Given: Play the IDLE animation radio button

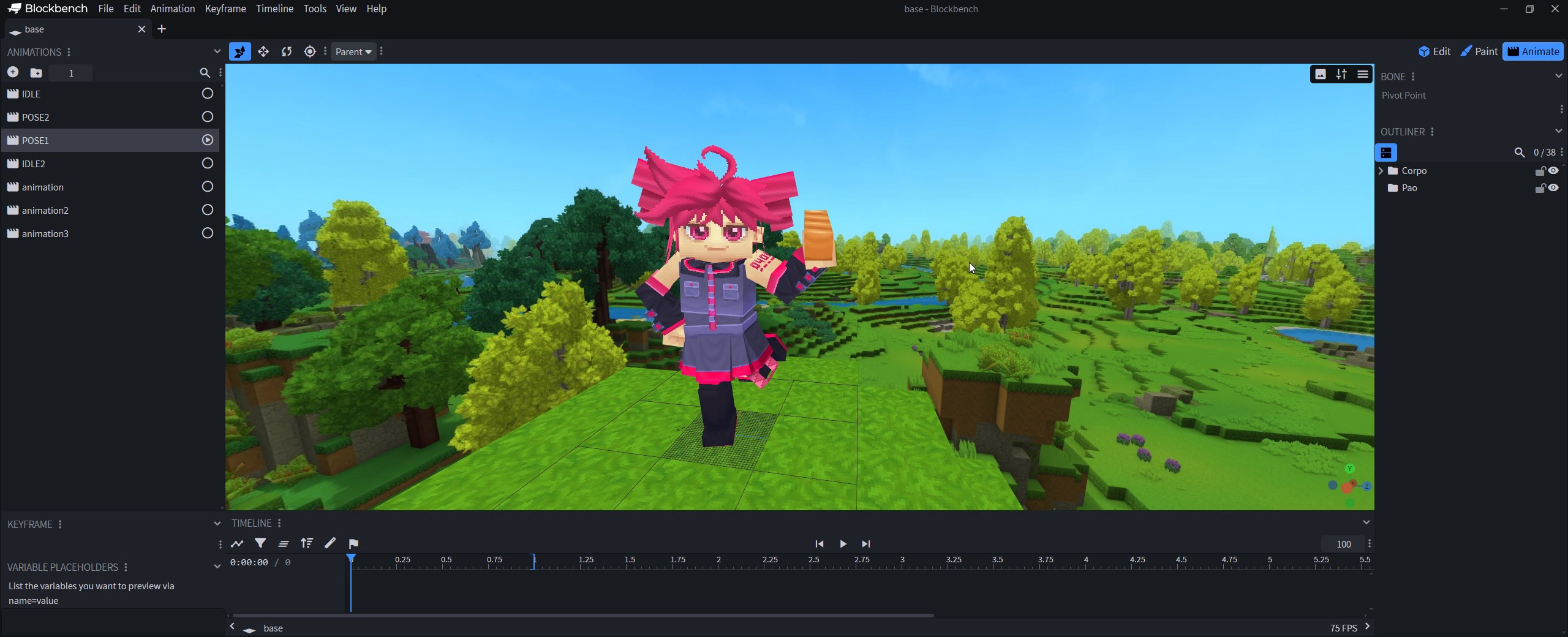Looking at the screenshot, I should pyautogui.click(x=208, y=94).
